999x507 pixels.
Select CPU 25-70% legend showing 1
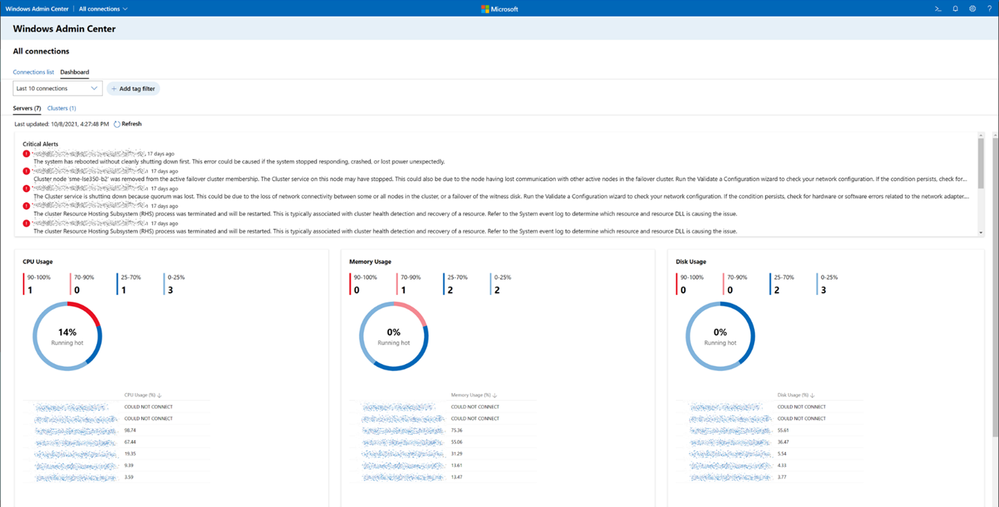click(128, 284)
